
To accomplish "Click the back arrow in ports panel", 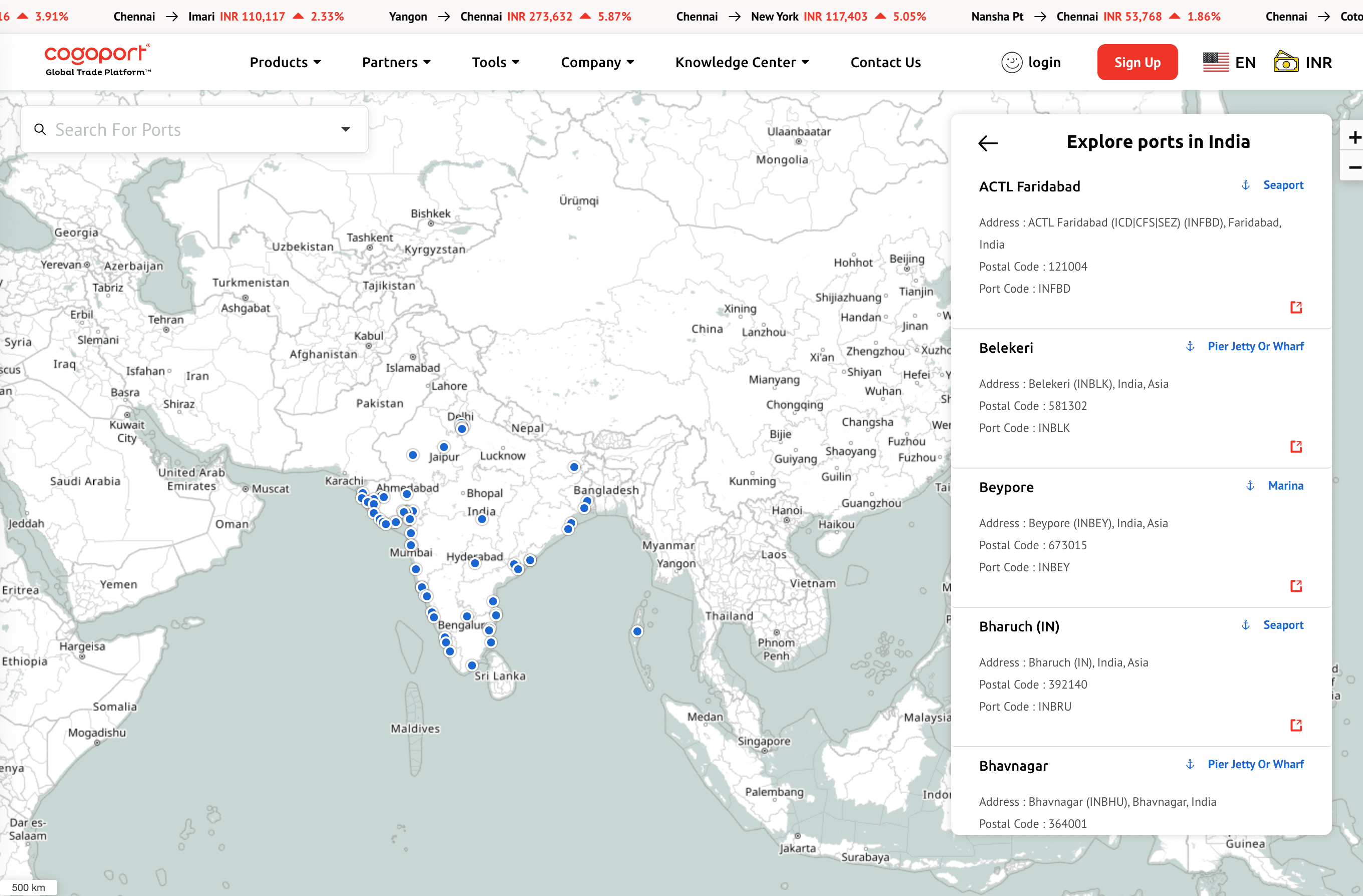I will pyautogui.click(x=988, y=143).
